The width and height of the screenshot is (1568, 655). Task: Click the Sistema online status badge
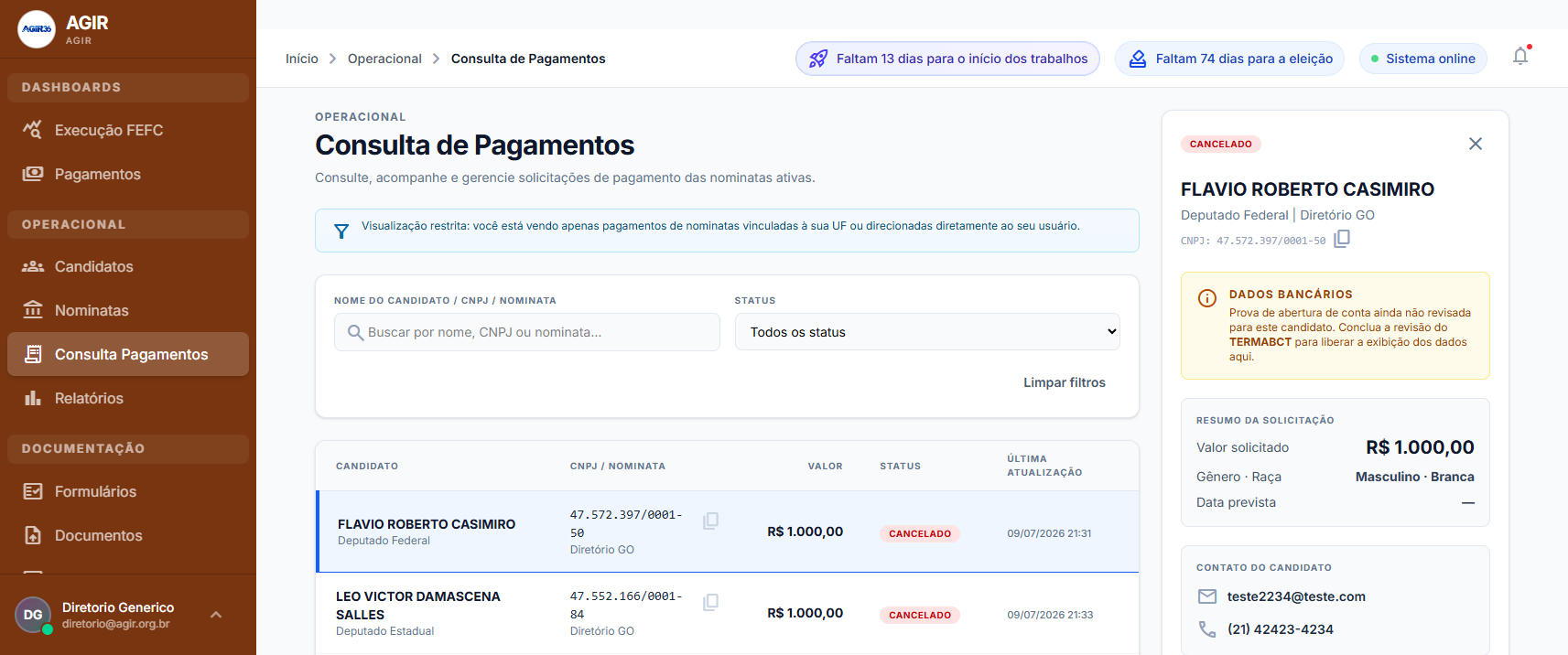[x=1423, y=59]
